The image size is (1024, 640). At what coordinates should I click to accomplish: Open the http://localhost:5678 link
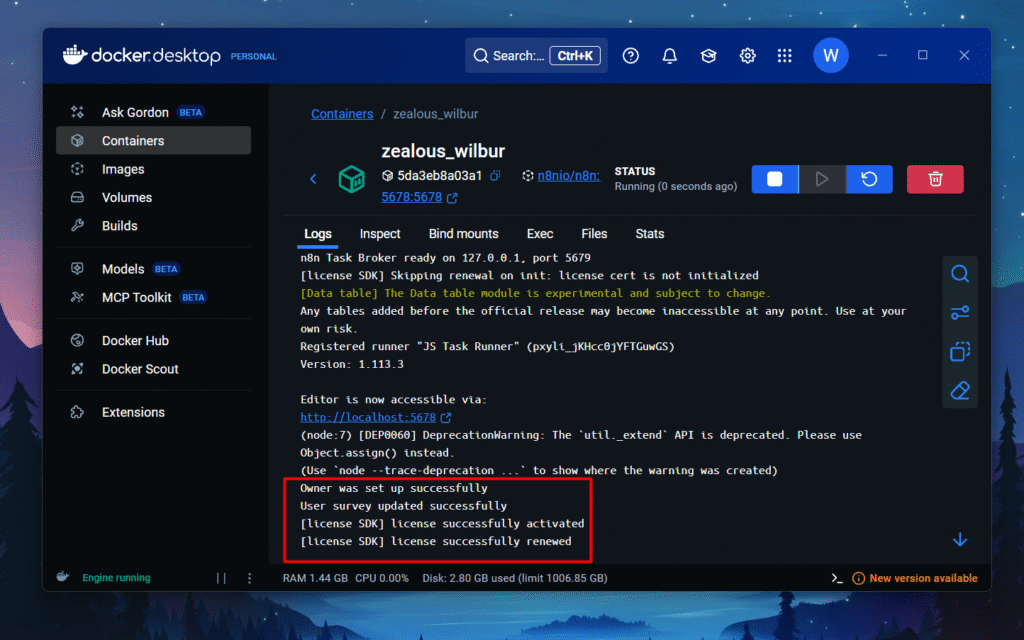coord(368,417)
